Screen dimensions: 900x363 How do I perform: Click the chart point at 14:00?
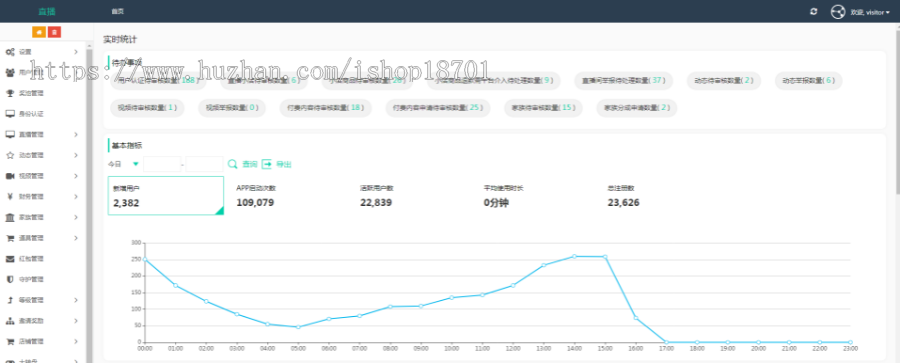pos(574,256)
